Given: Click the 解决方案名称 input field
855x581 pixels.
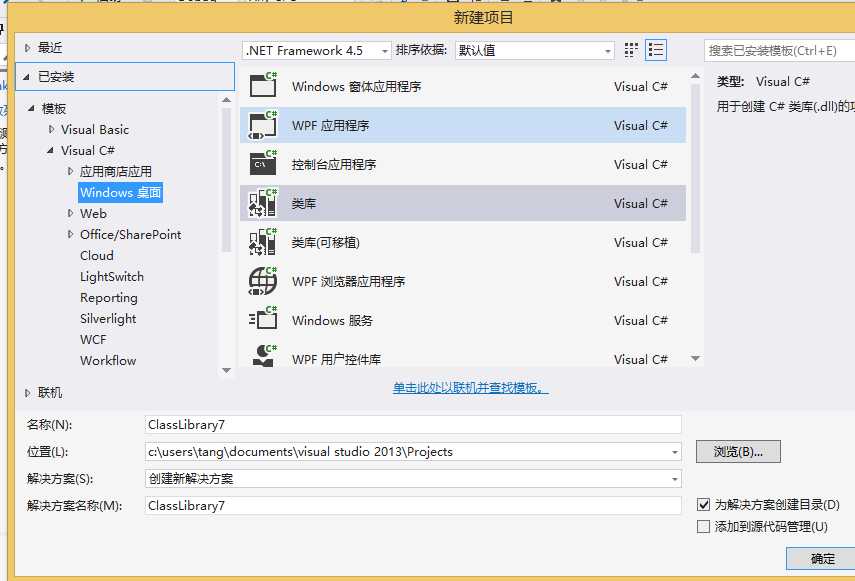Looking at the screenshot, I should point(413,505).
